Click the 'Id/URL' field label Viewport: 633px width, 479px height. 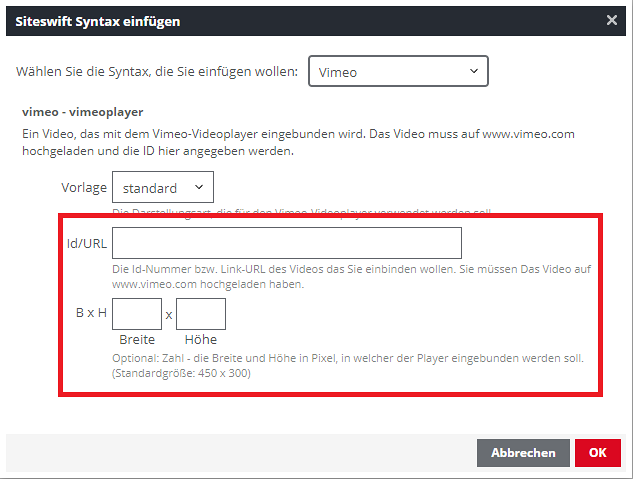[86, 243]
